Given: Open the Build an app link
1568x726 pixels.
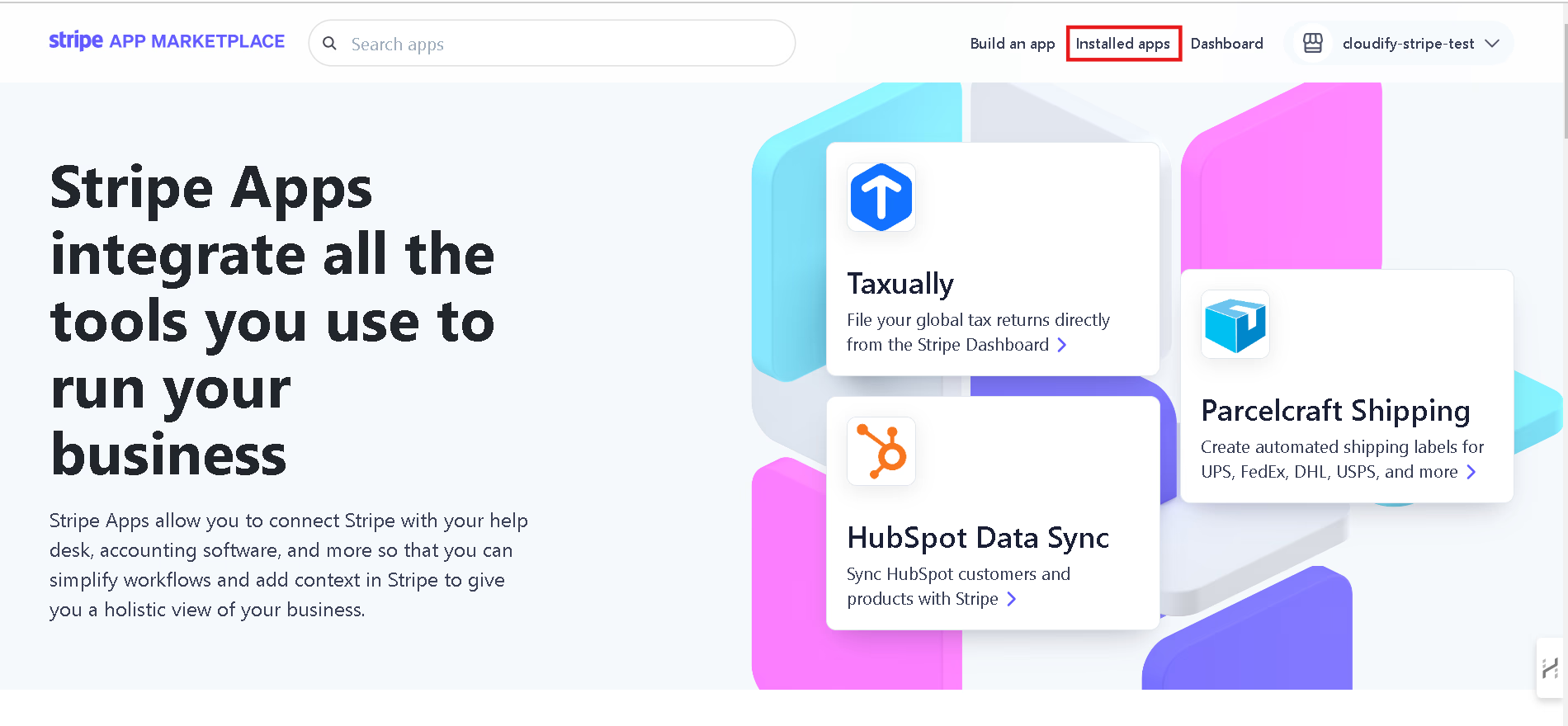Looking at the screenshot, I should pyautogui.click(x=1013, y=44).
